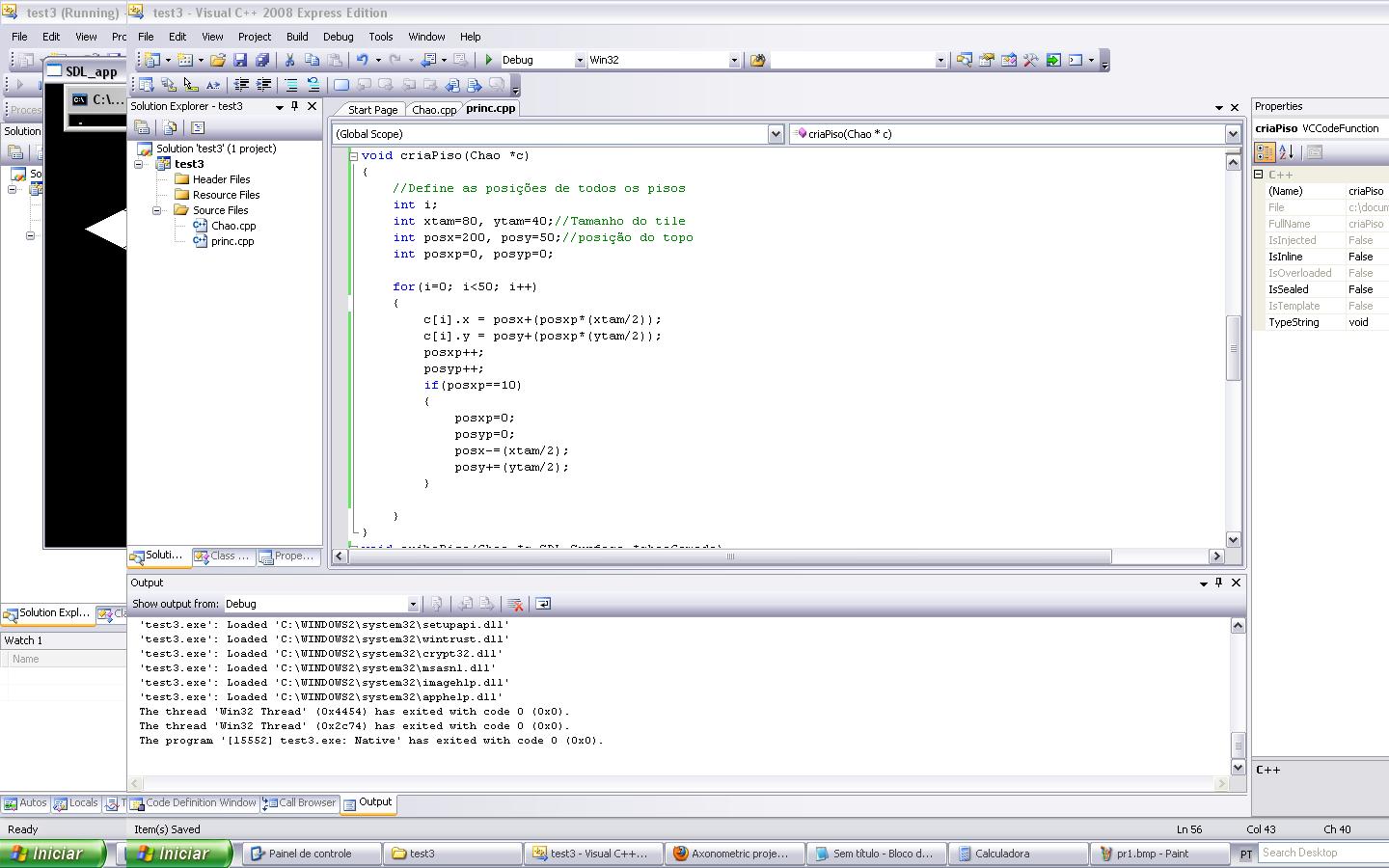This screenshot has width=1389, height=868.
Task: Toggle word wrap in the Output panel
Action: tap(543, 604)
